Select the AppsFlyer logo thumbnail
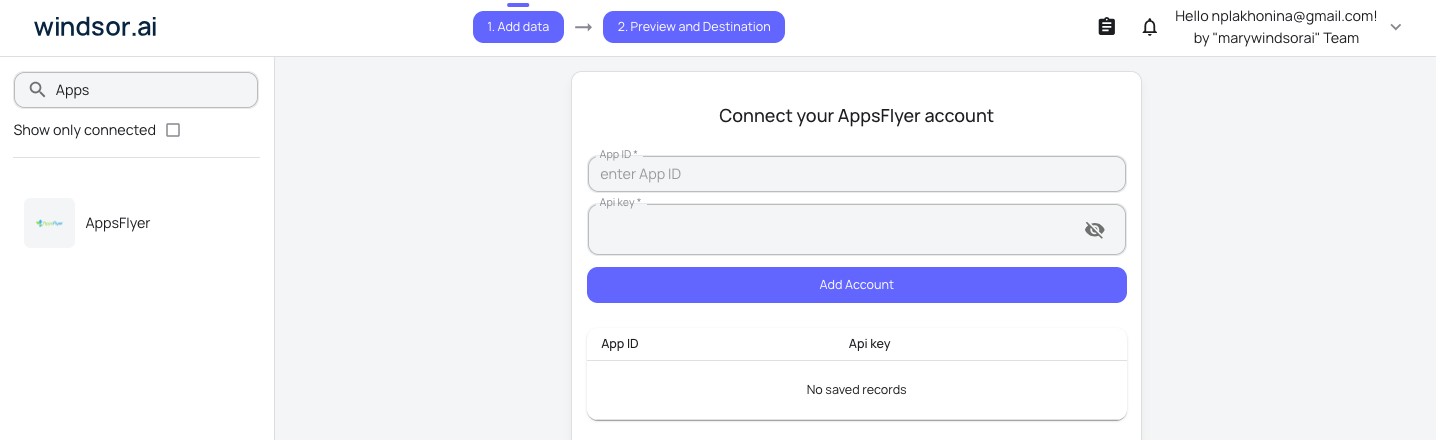 pos(49,223)
